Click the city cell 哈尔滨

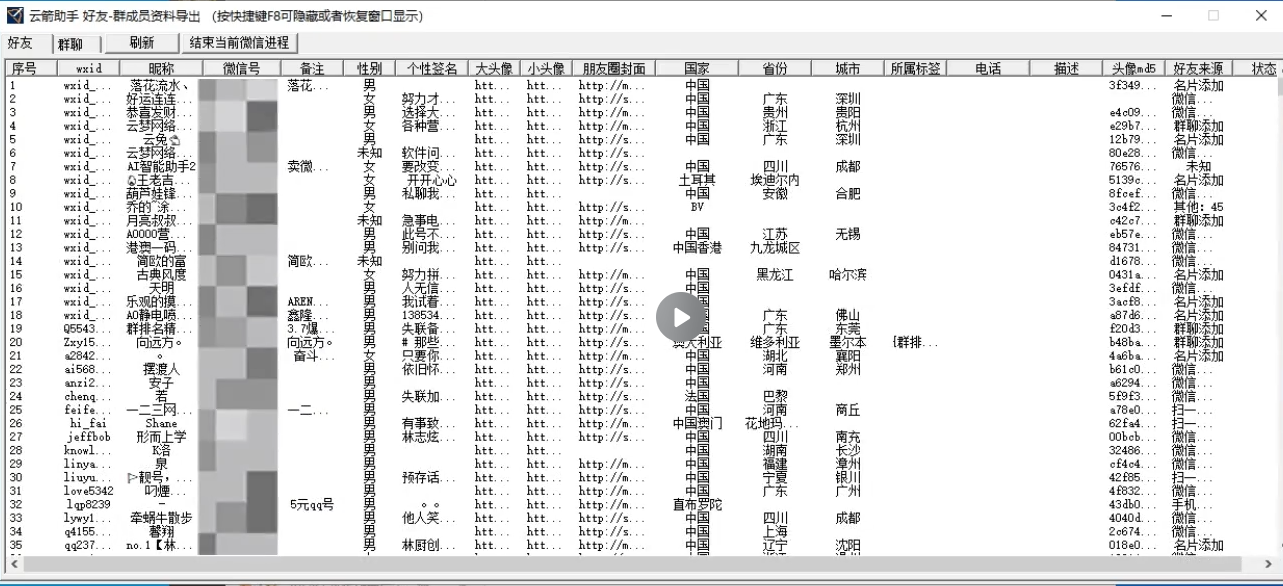pyautogui.click(x=848, y=275)
